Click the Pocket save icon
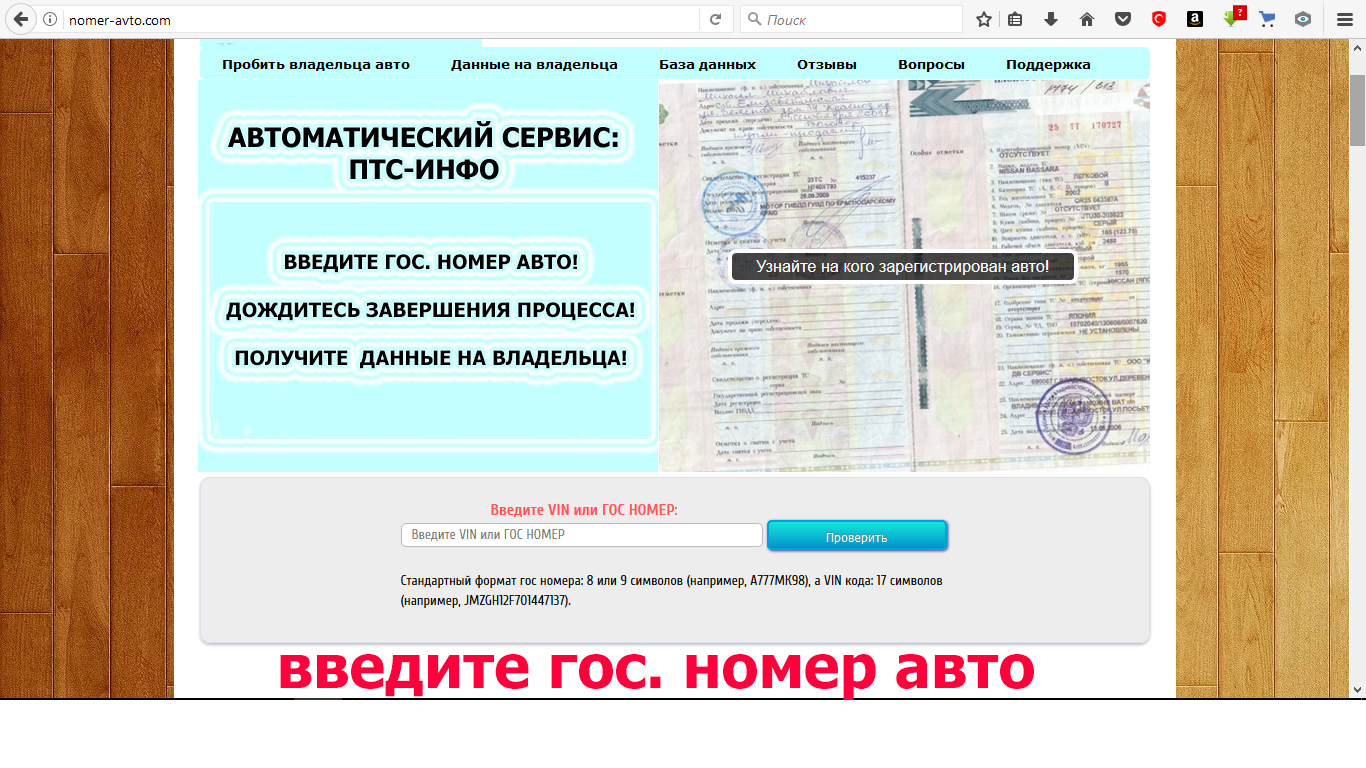The width and height of the screenshot is (1366, 768). tap(1123, 19)
